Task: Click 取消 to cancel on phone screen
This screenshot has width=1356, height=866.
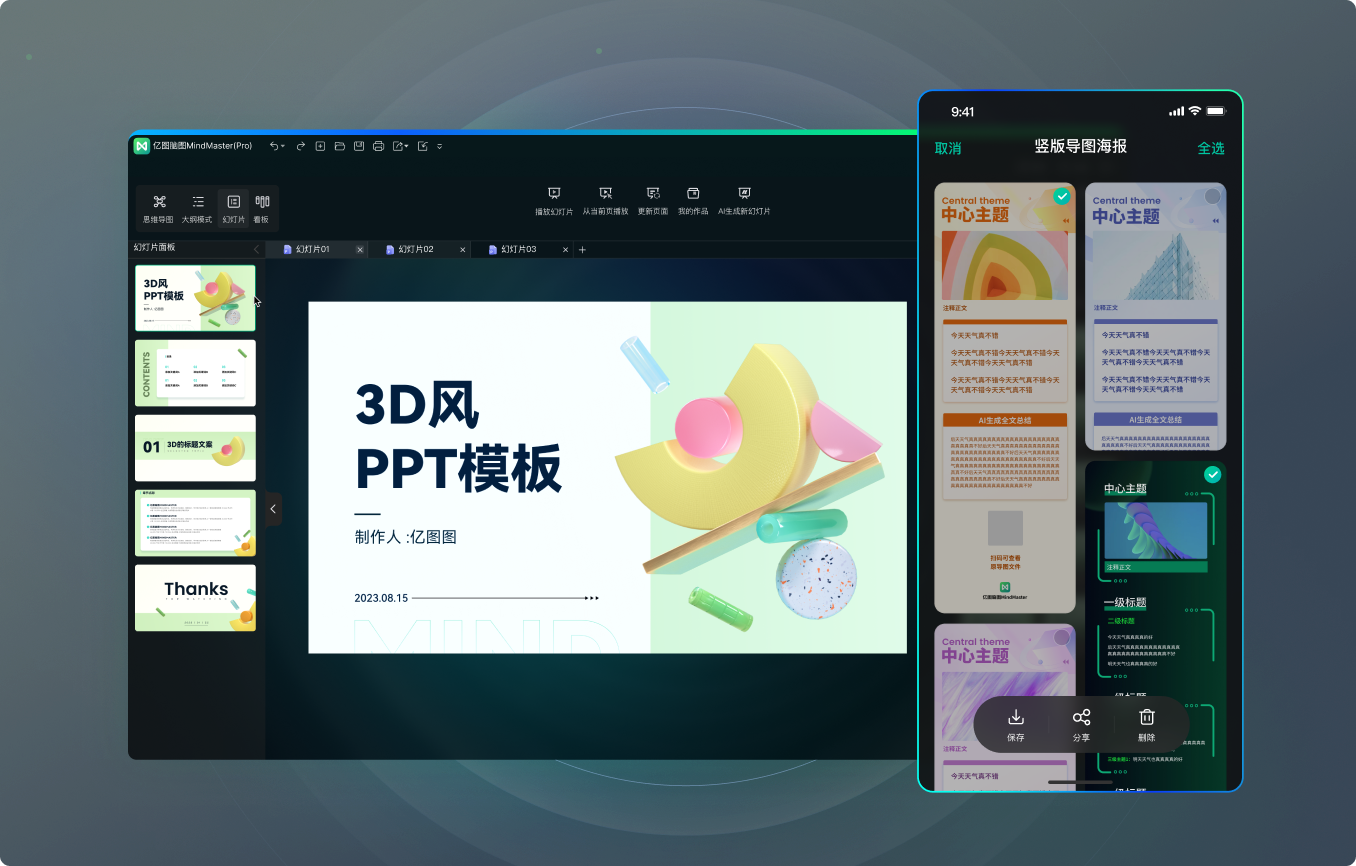Action: pyautogui.click(x=948, y=148)
